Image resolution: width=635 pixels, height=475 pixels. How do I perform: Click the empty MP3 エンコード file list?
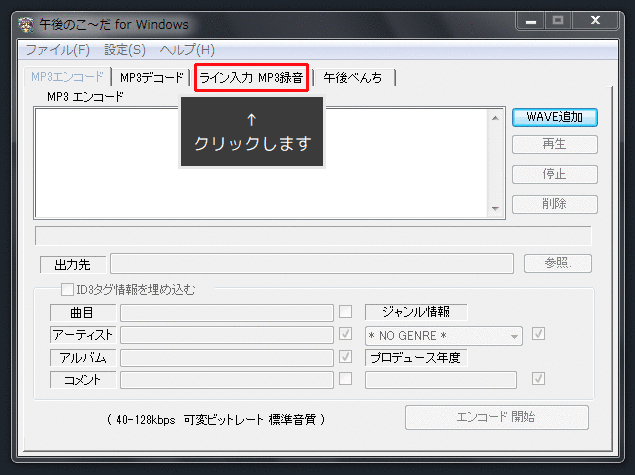coord(260,162)
